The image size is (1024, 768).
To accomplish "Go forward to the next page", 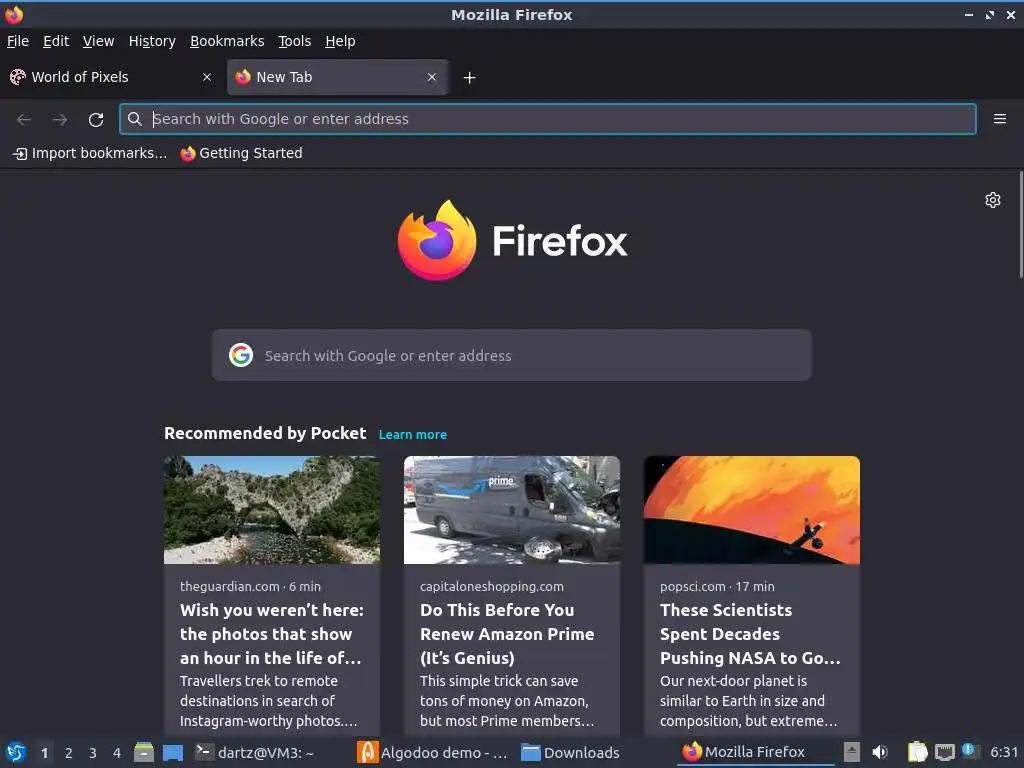I will tap(60, 120).
